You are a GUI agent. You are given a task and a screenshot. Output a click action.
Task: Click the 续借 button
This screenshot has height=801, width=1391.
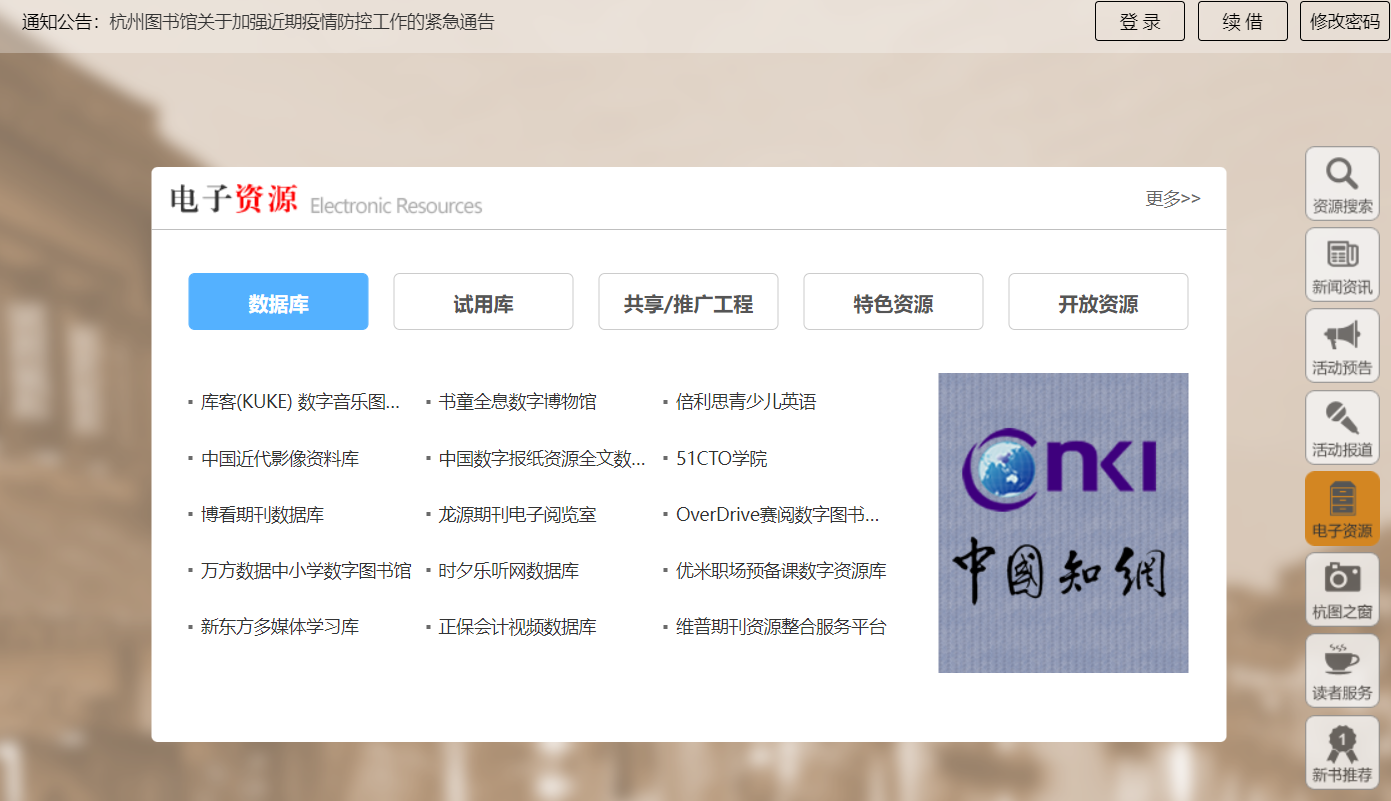(x=1243, y=21)
